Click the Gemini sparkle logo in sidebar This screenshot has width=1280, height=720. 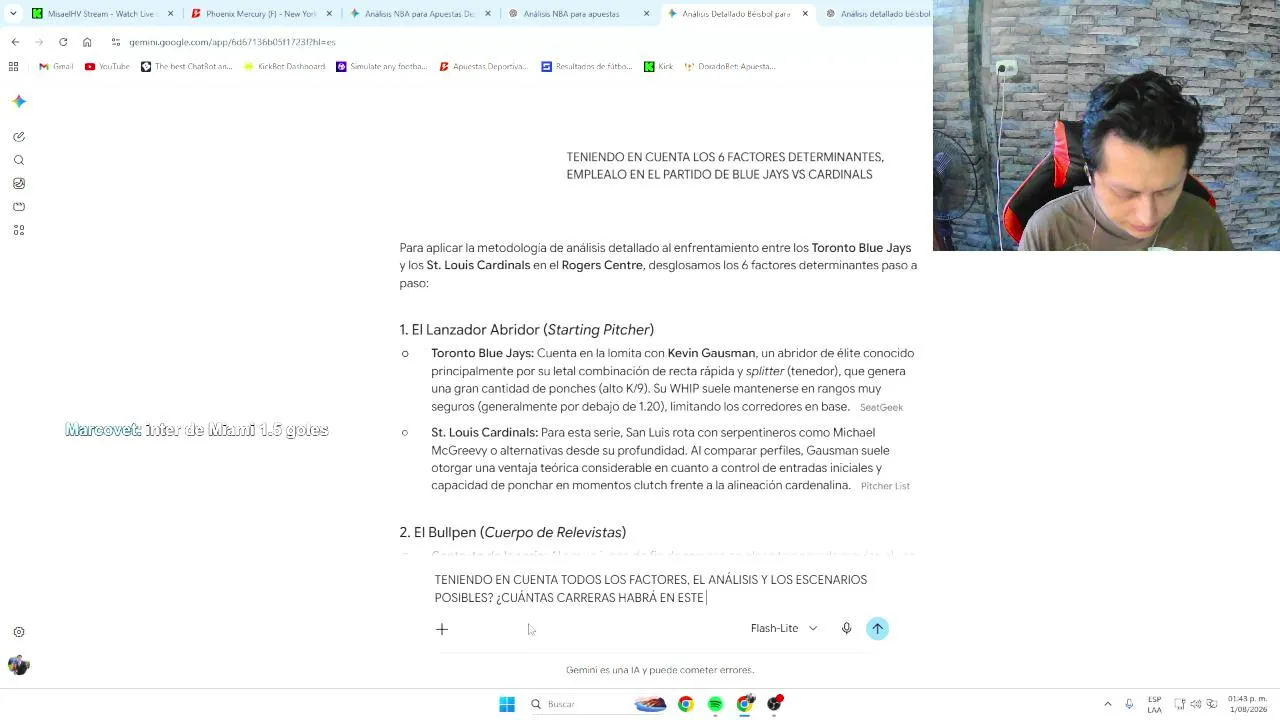[x=19, y=101]
